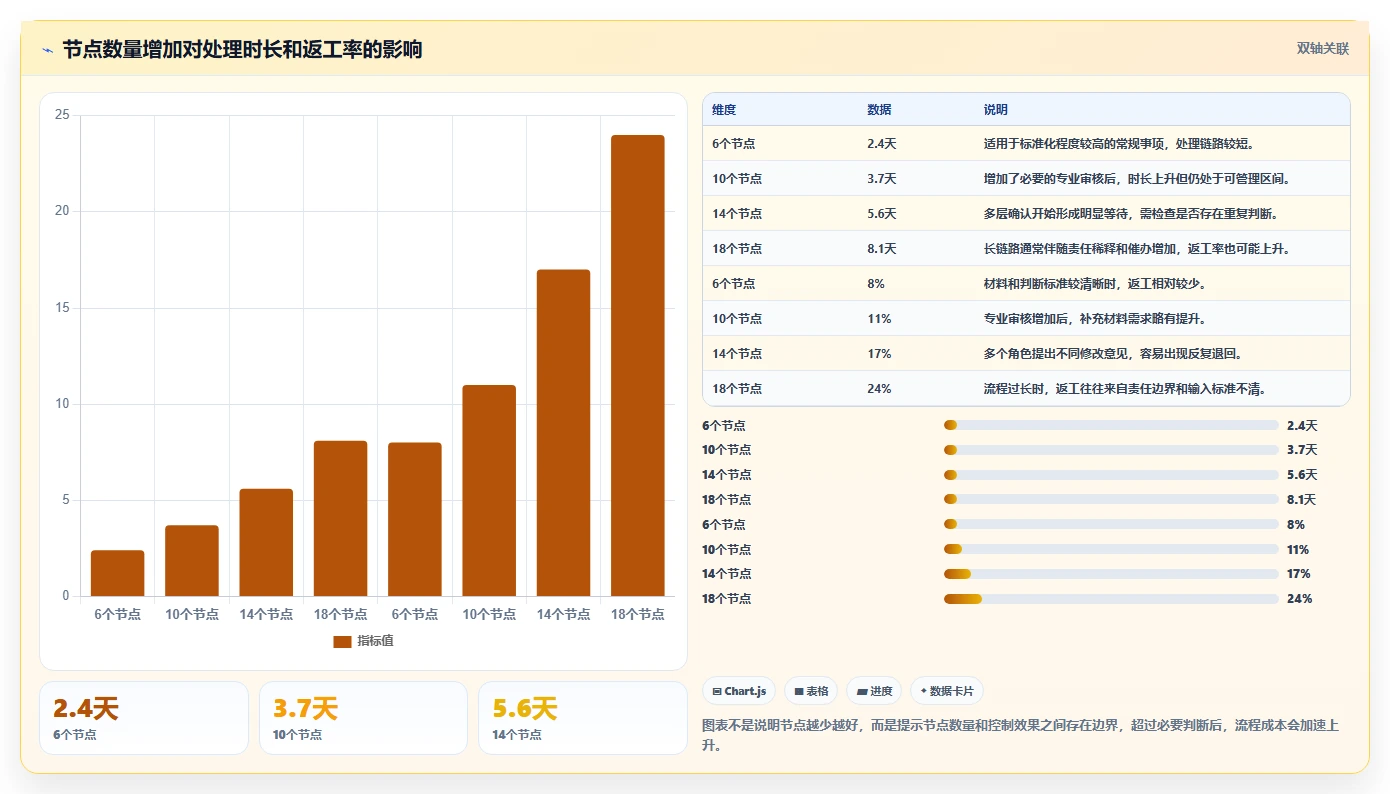
Task: Click the progress bar showing 17%
Action: (1111, 574)
